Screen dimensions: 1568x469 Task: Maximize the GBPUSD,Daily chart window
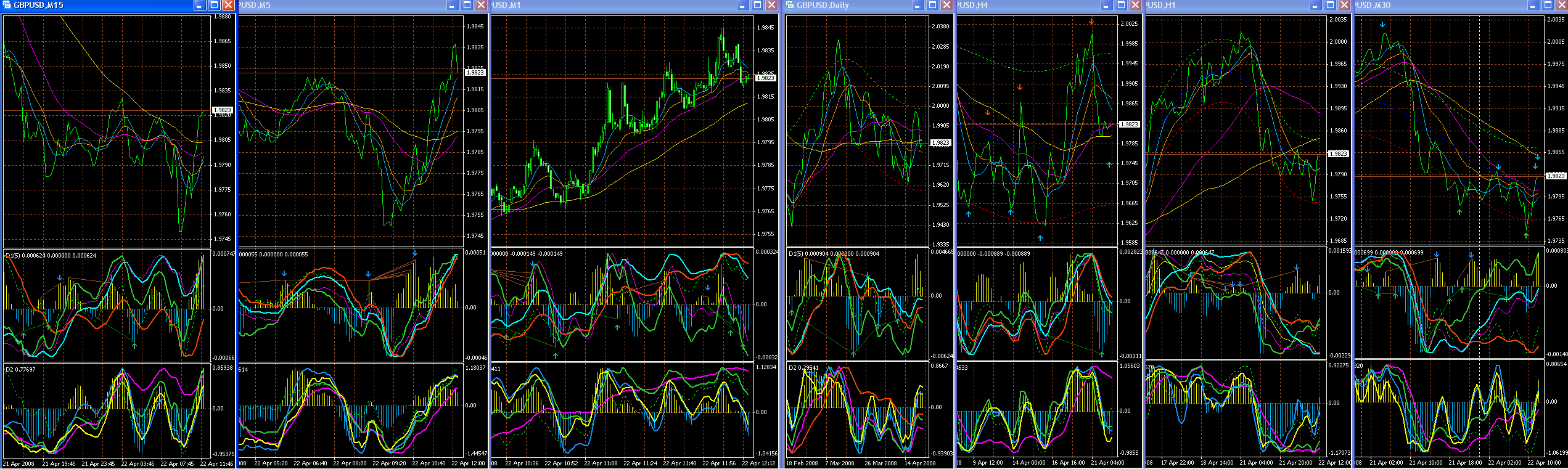coord(932,6)
